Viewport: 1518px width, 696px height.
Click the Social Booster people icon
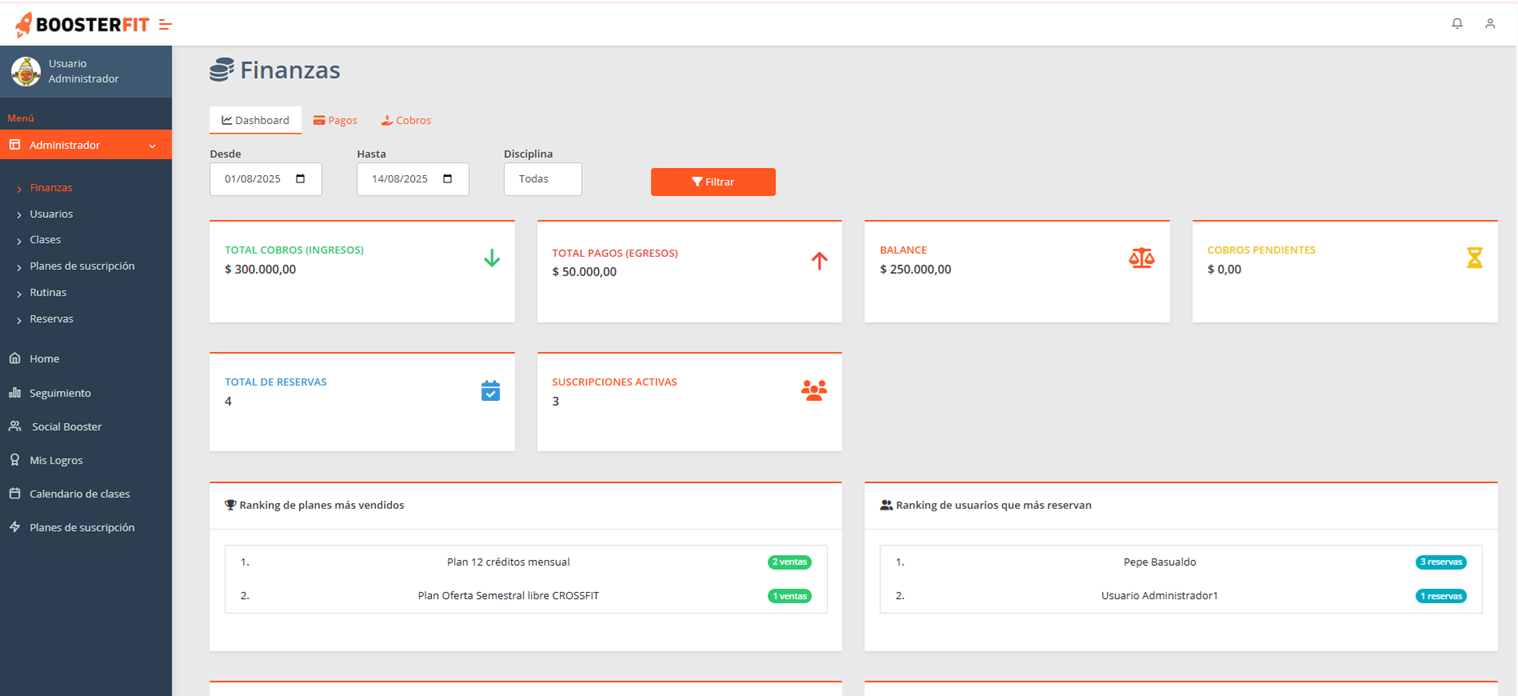pyautogui.click(x=15, y=426)
